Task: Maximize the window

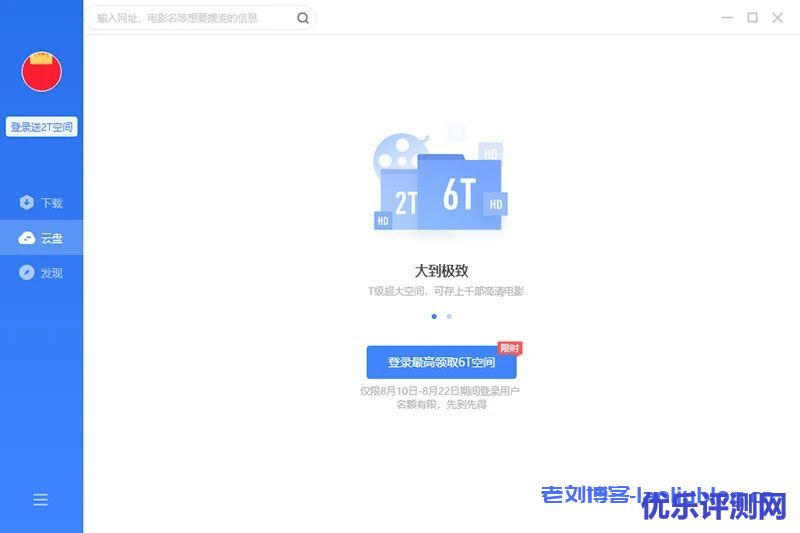Action: point(753,18)
